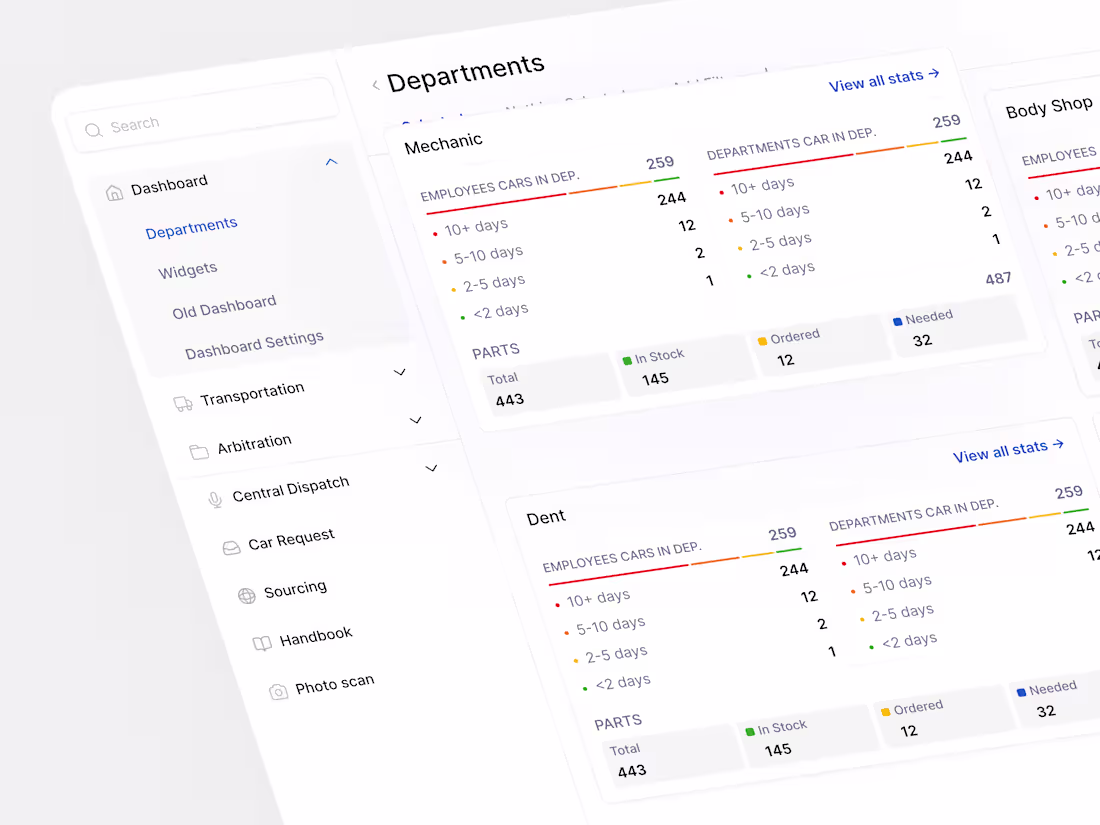This screenshot has width=1100, height=825.
Task: Expand the Arbitration section
Action: 416,420
